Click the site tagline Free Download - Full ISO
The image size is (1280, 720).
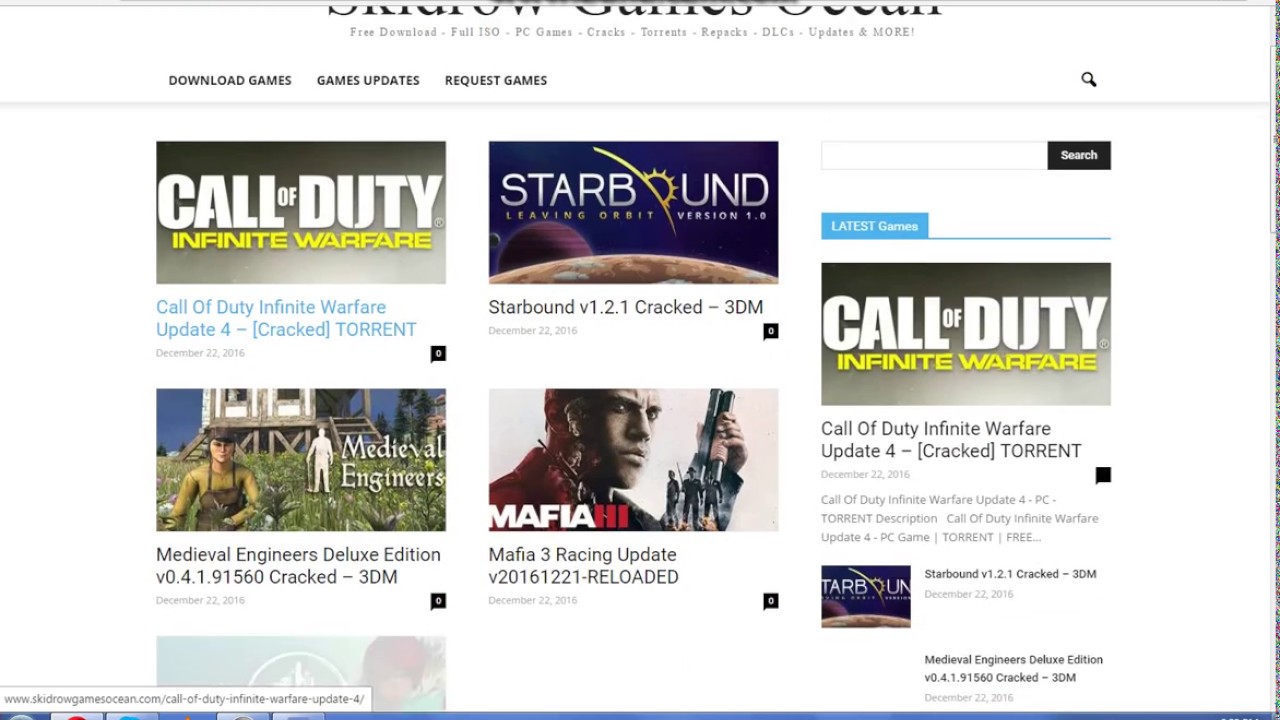click(x=632, y=32)
